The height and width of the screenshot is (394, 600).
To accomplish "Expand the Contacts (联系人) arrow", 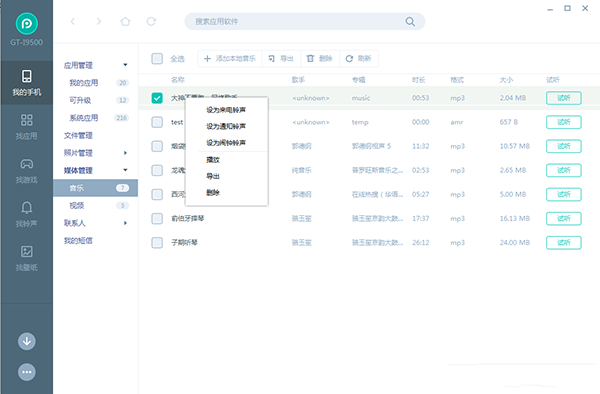I will (x=125, y=223).
